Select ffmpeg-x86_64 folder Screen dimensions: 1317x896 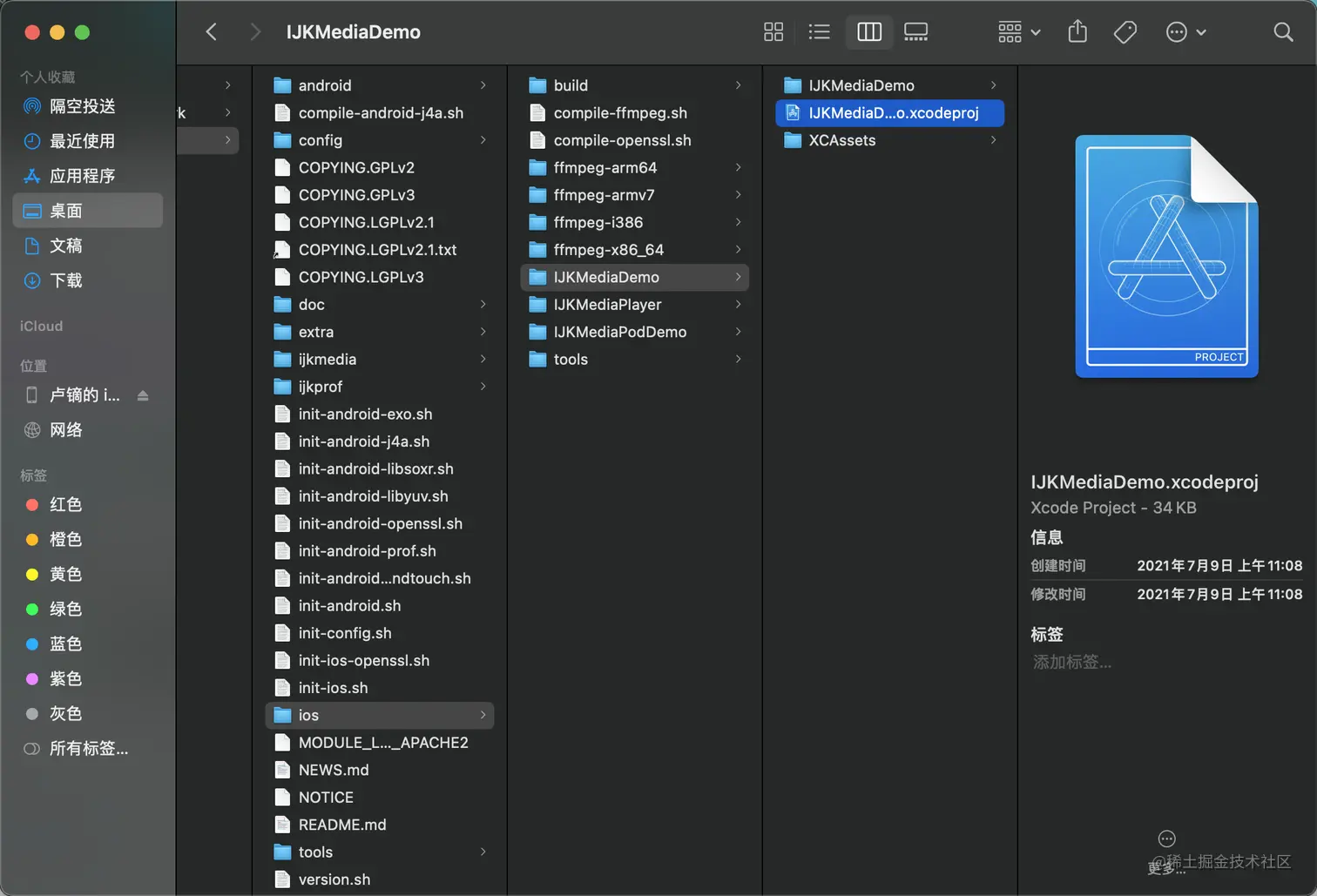[x=634, y=250]
